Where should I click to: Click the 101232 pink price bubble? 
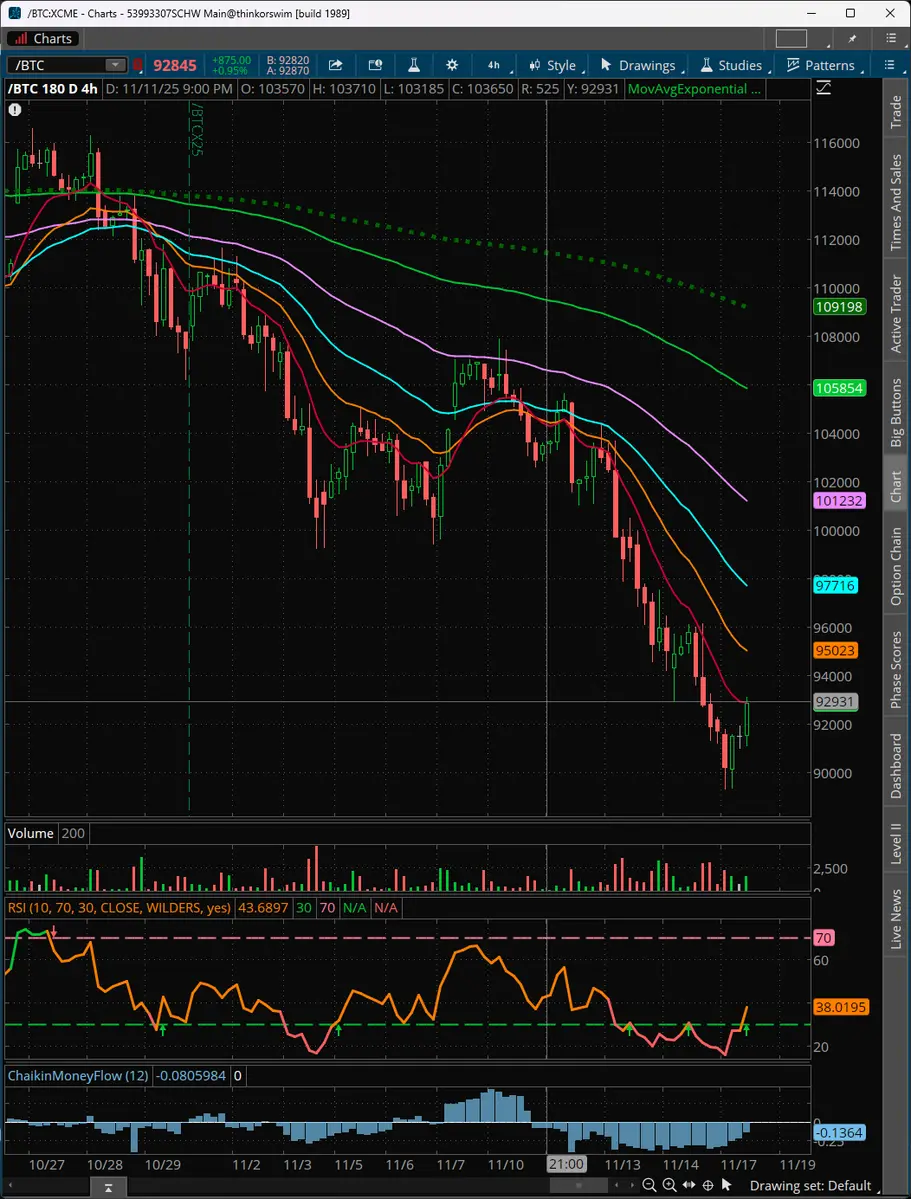click(839, 501)
